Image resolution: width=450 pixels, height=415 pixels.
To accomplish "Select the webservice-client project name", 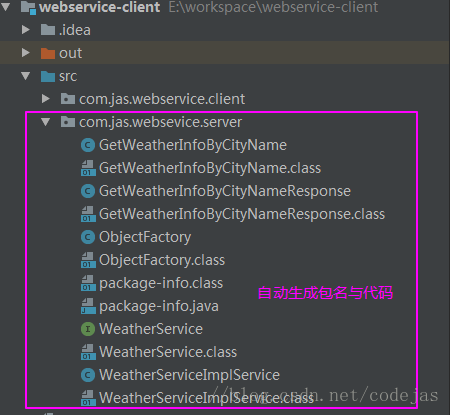I will [99, 7].
